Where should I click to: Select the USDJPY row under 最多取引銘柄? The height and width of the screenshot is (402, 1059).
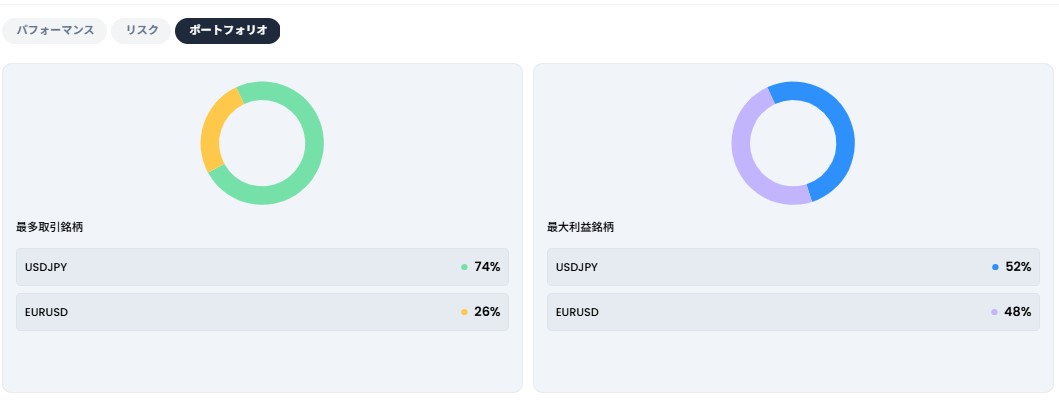(262, 267)
